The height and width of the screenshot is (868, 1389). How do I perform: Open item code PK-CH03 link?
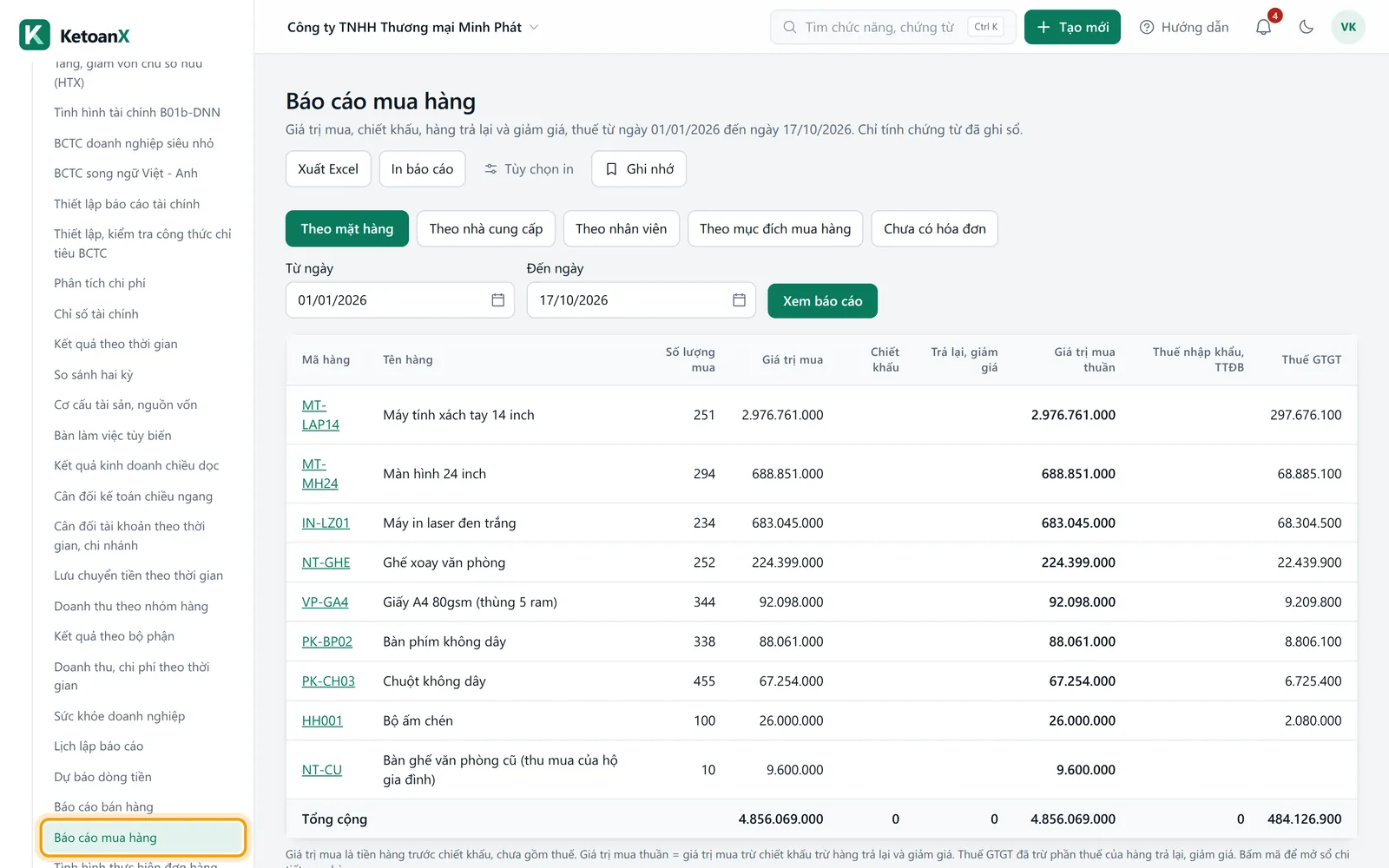(328, 681)
